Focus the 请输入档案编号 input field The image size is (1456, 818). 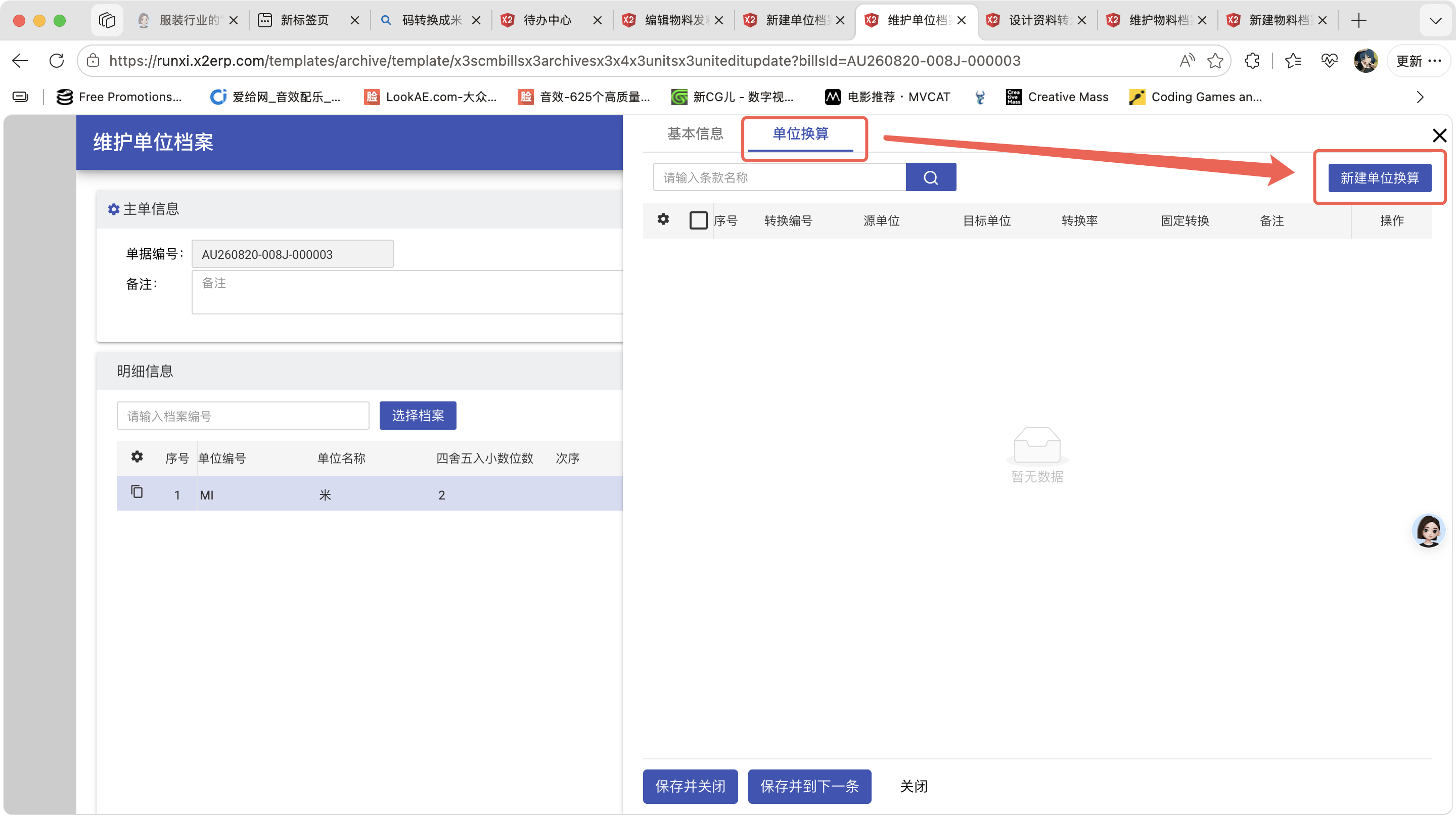(x=243, y=416)
